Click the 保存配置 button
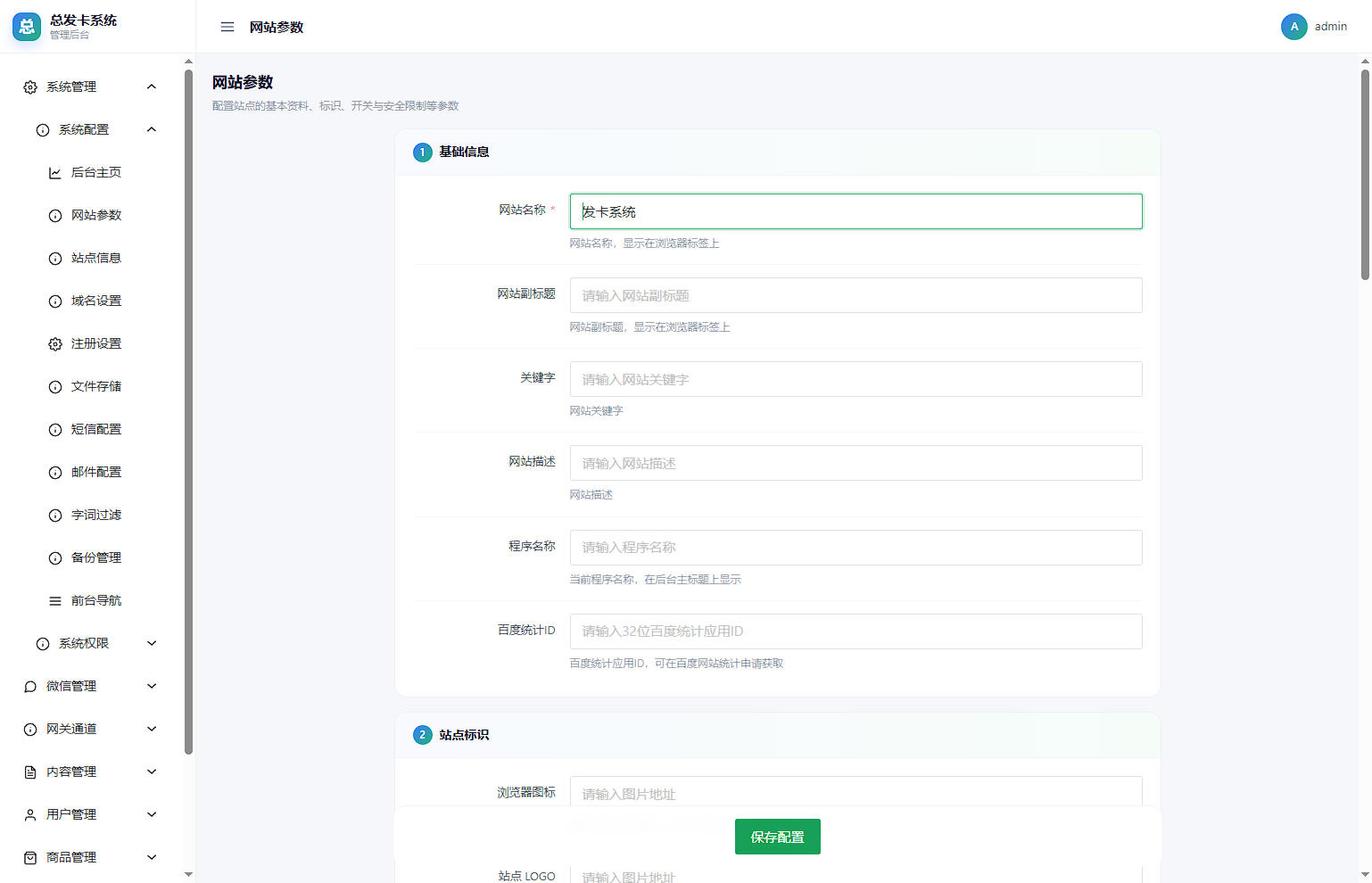The image size is (1372, 883). coord(777,837)
